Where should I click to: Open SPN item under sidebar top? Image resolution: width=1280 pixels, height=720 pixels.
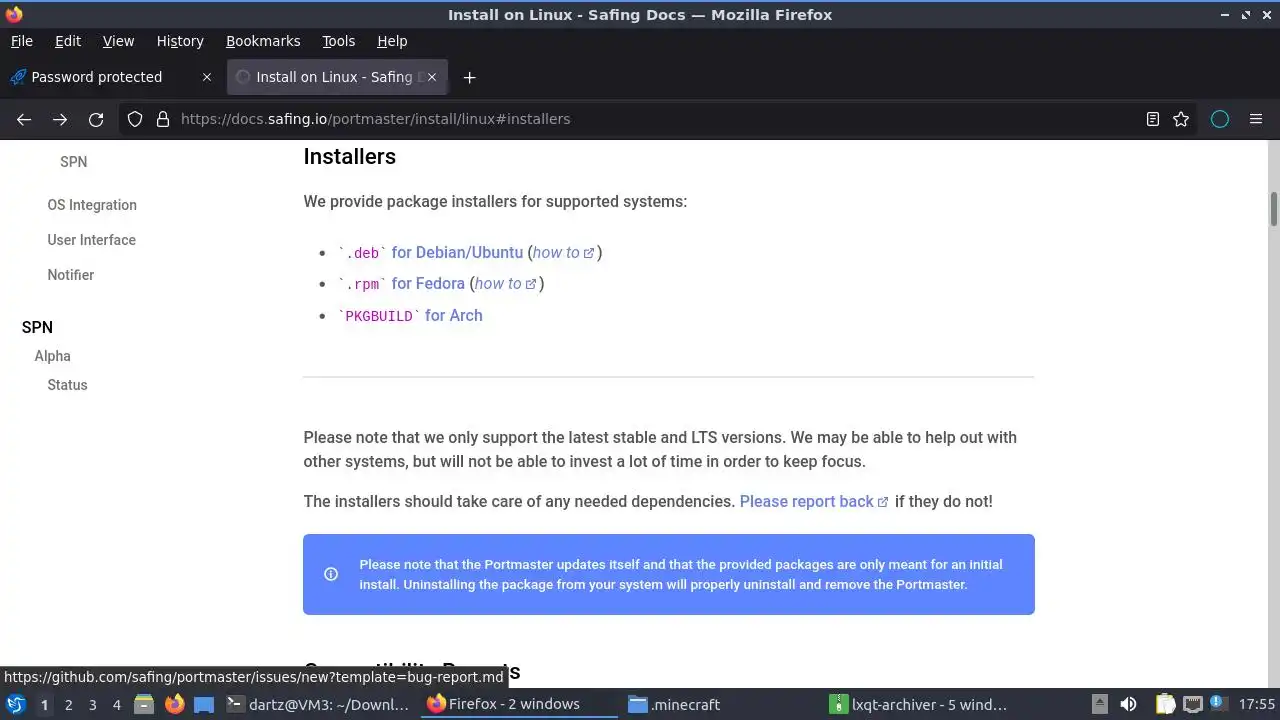pyautogui.click(x=73, y=162)
